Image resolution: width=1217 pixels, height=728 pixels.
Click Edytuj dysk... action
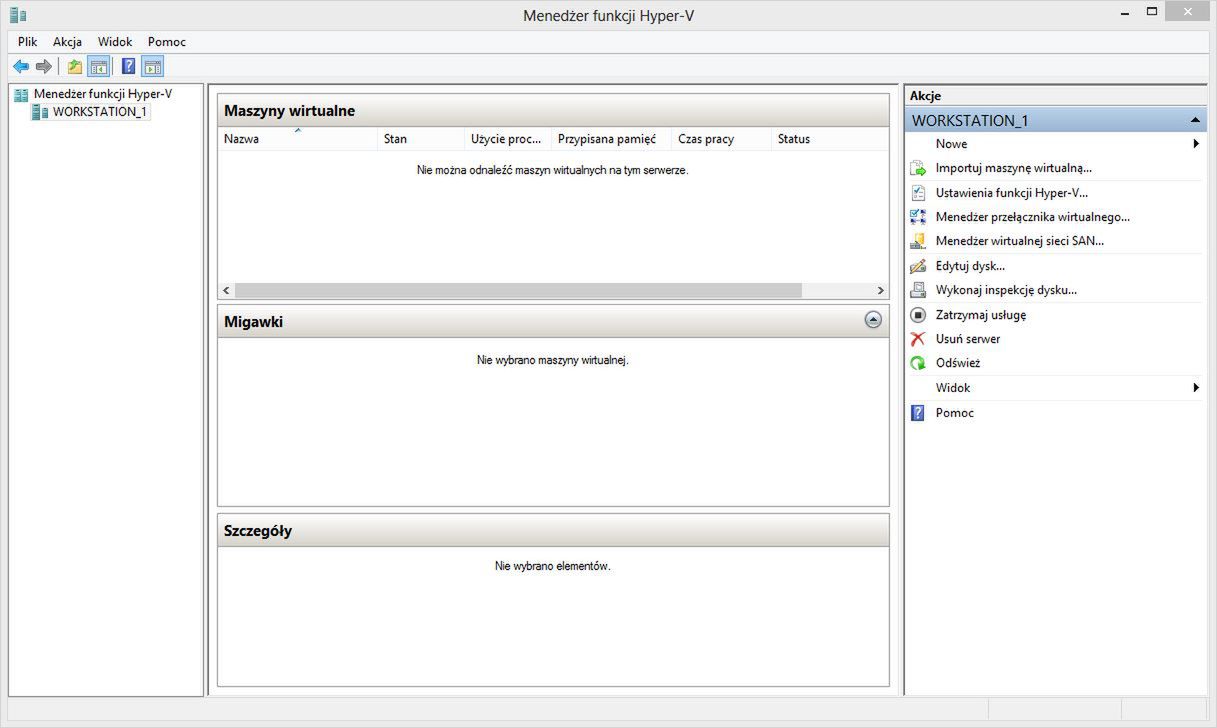coord(970,266)
